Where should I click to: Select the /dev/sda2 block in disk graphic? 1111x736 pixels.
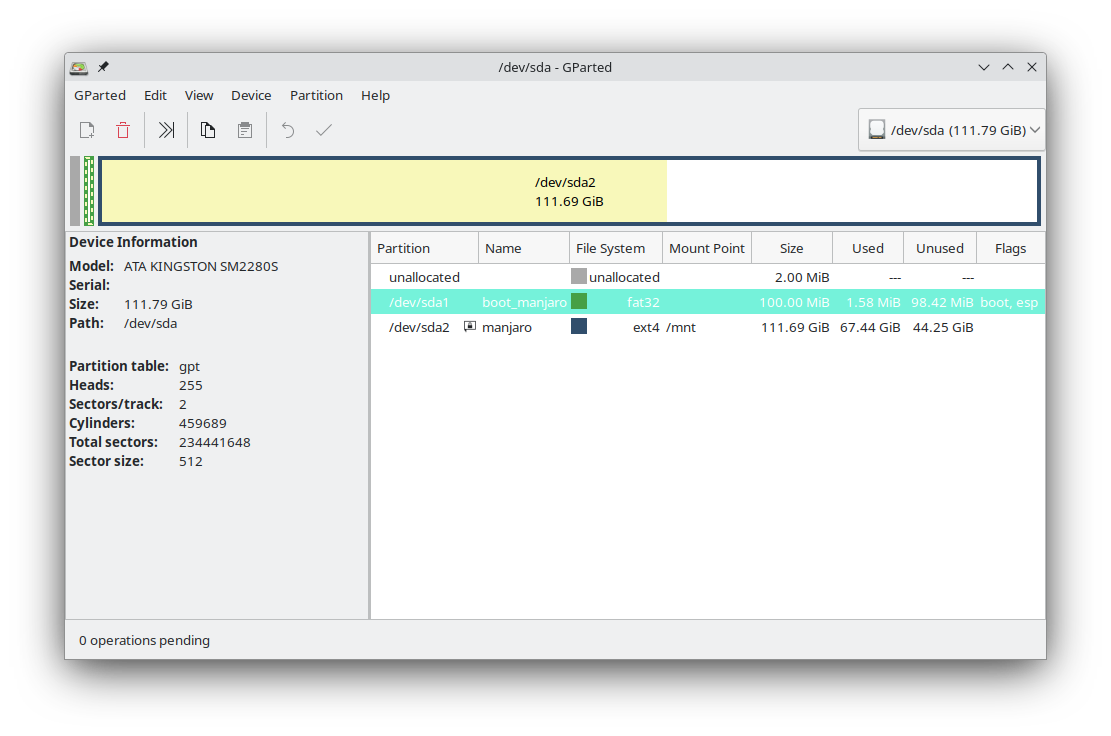(569, 191)
